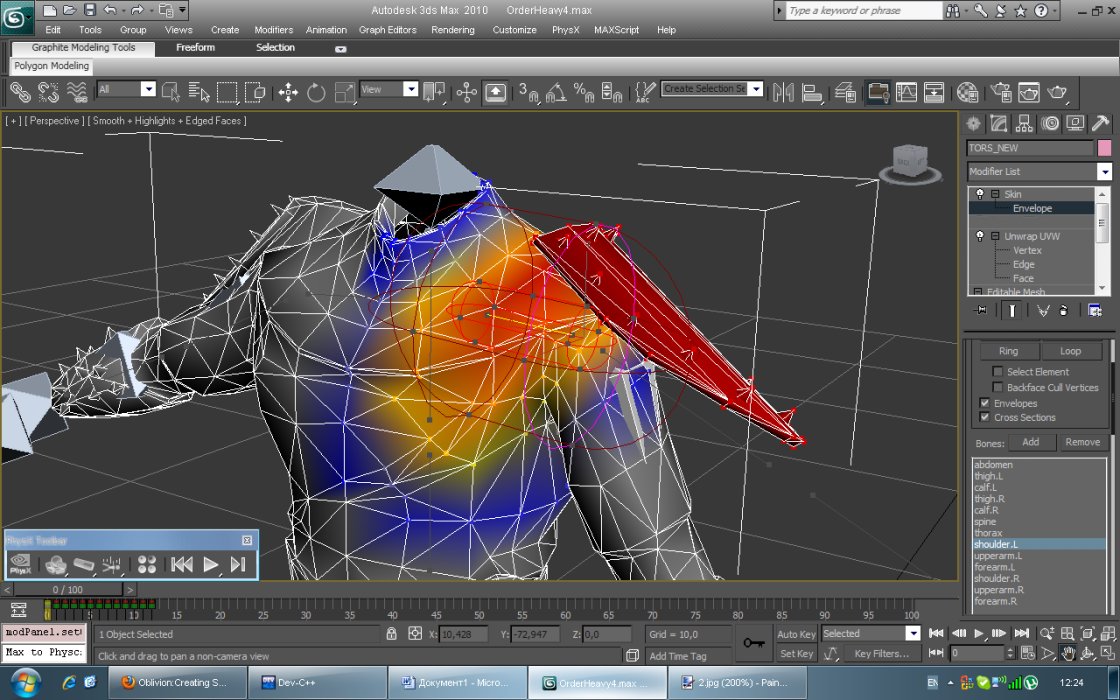
Task: Open the Material Editor icon
Action: pyautogui.click(x=967, y=92)
